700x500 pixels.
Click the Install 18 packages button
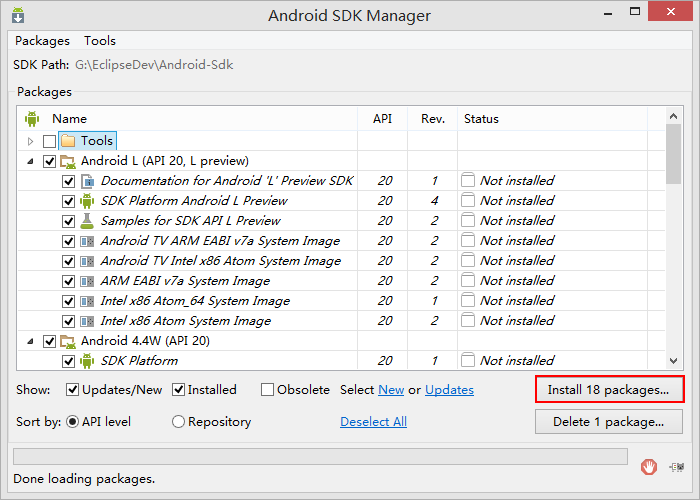[x=609, y=389]
